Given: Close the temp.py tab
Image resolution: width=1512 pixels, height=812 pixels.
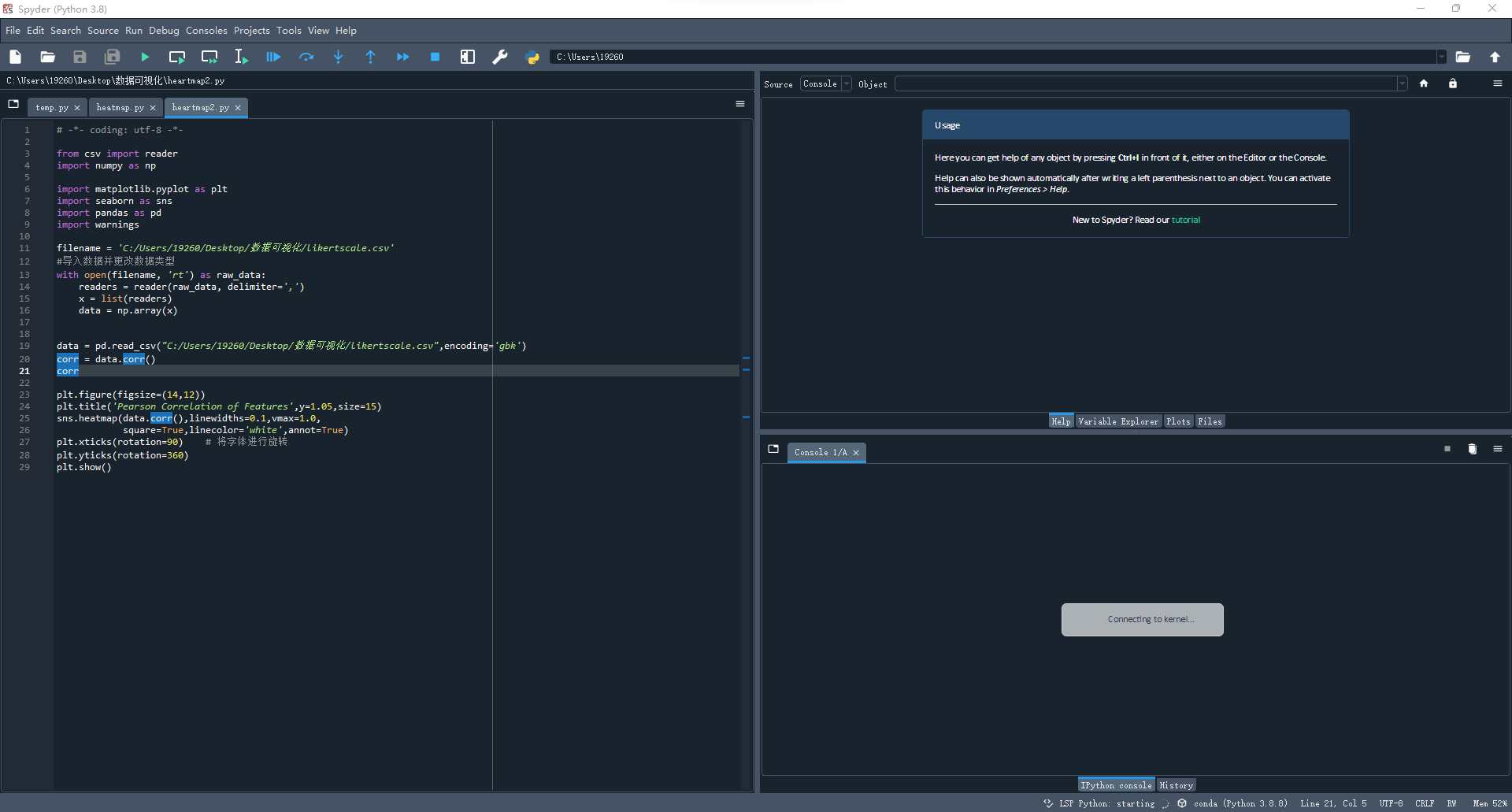Looking at the screenshot, I should coord(77,108).
